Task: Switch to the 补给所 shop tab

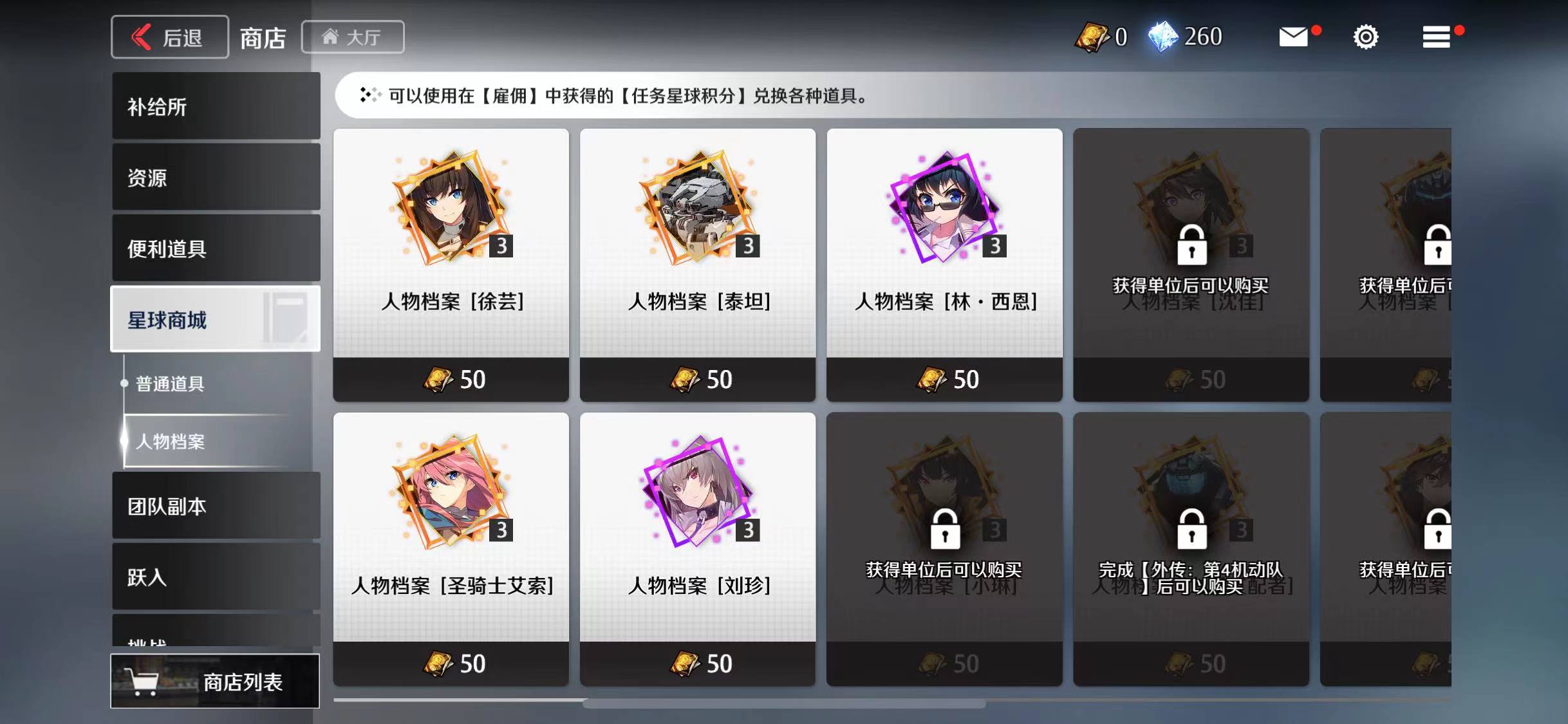Action: [216, 106]
